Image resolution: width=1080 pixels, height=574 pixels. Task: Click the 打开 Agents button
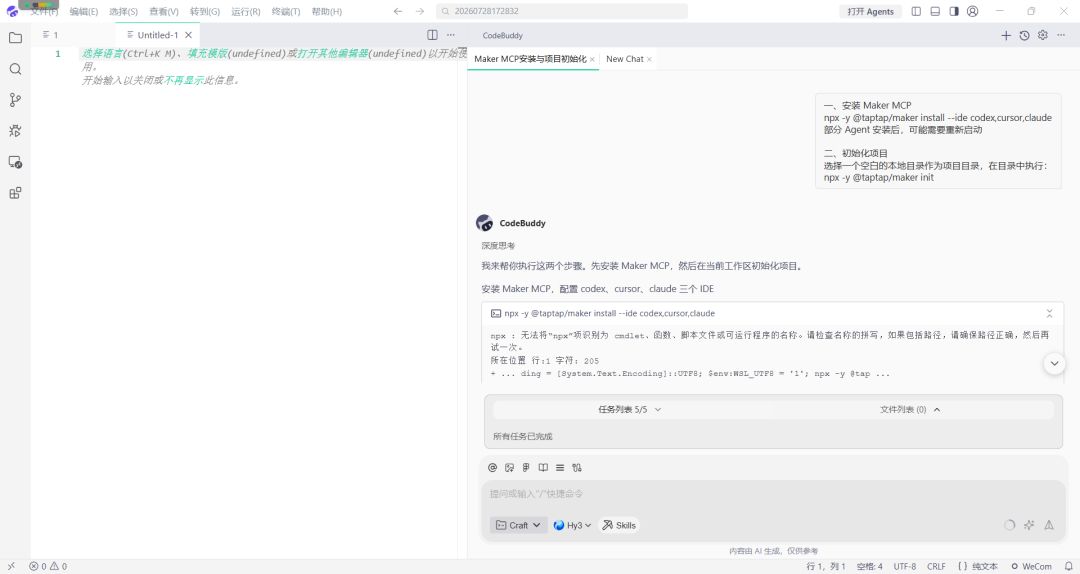[x=870, y=12]
